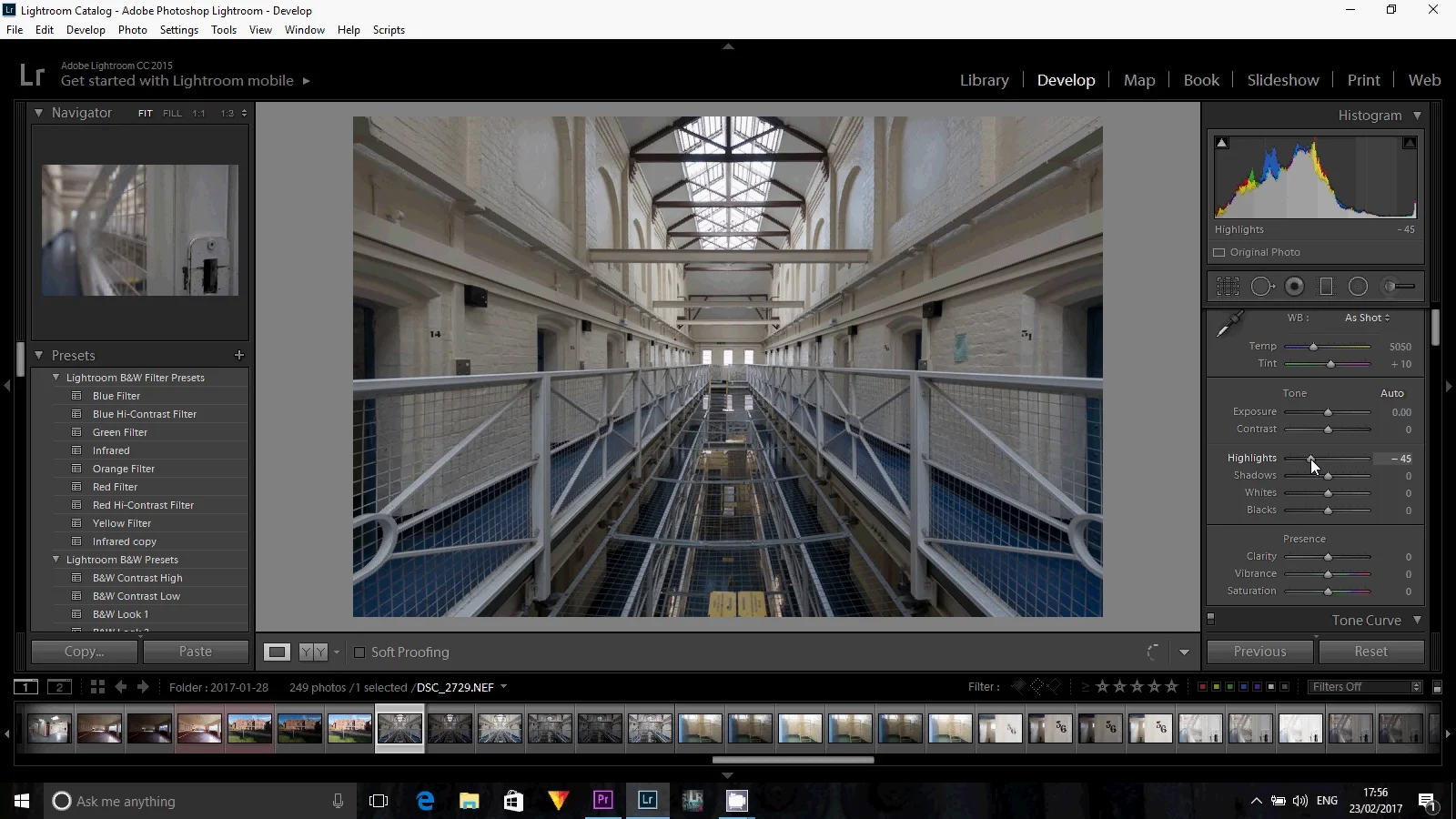This screenshot has height=819, width=1456.
Task: Expand the Tone Curve panel
Action: [1417, 620]
